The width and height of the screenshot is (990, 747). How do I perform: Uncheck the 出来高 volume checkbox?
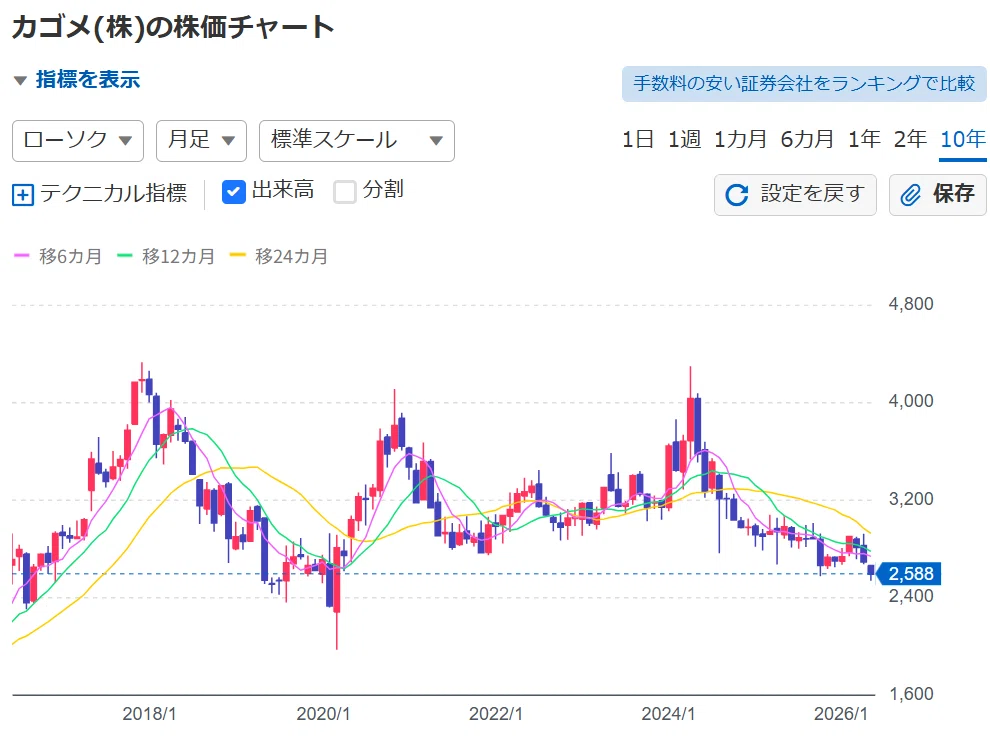click(x=234, y=192)
